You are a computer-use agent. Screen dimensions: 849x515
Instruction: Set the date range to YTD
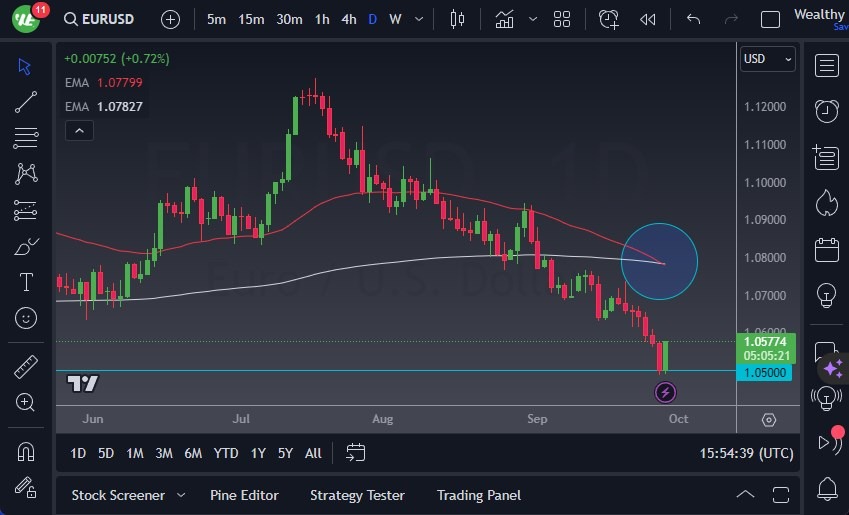(x=226, y=453)
